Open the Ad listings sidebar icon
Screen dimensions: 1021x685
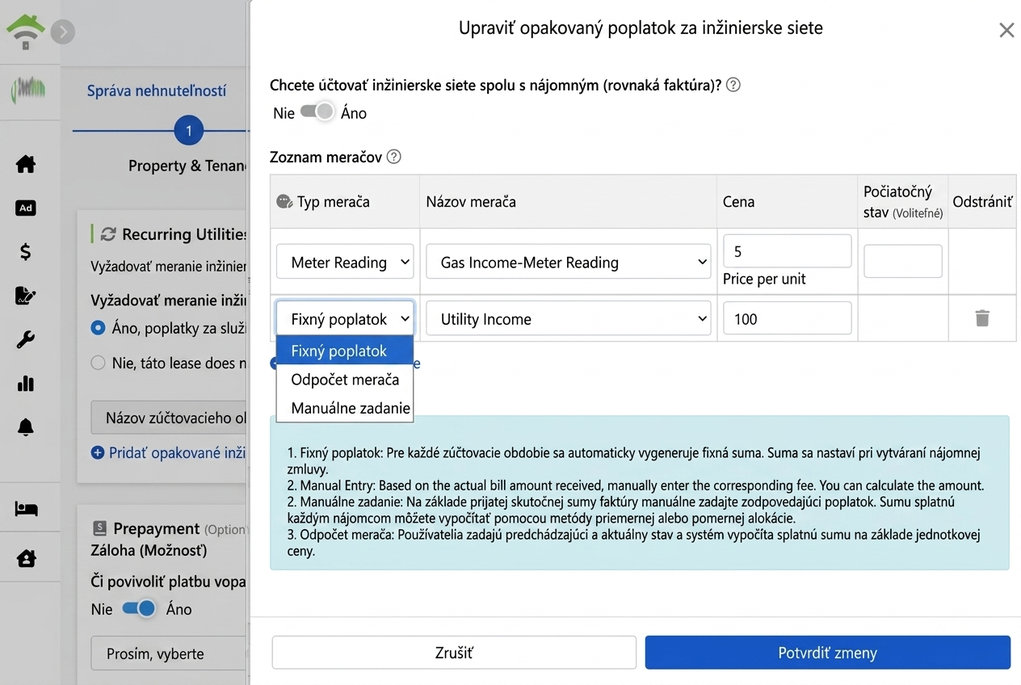click(25, 208)
